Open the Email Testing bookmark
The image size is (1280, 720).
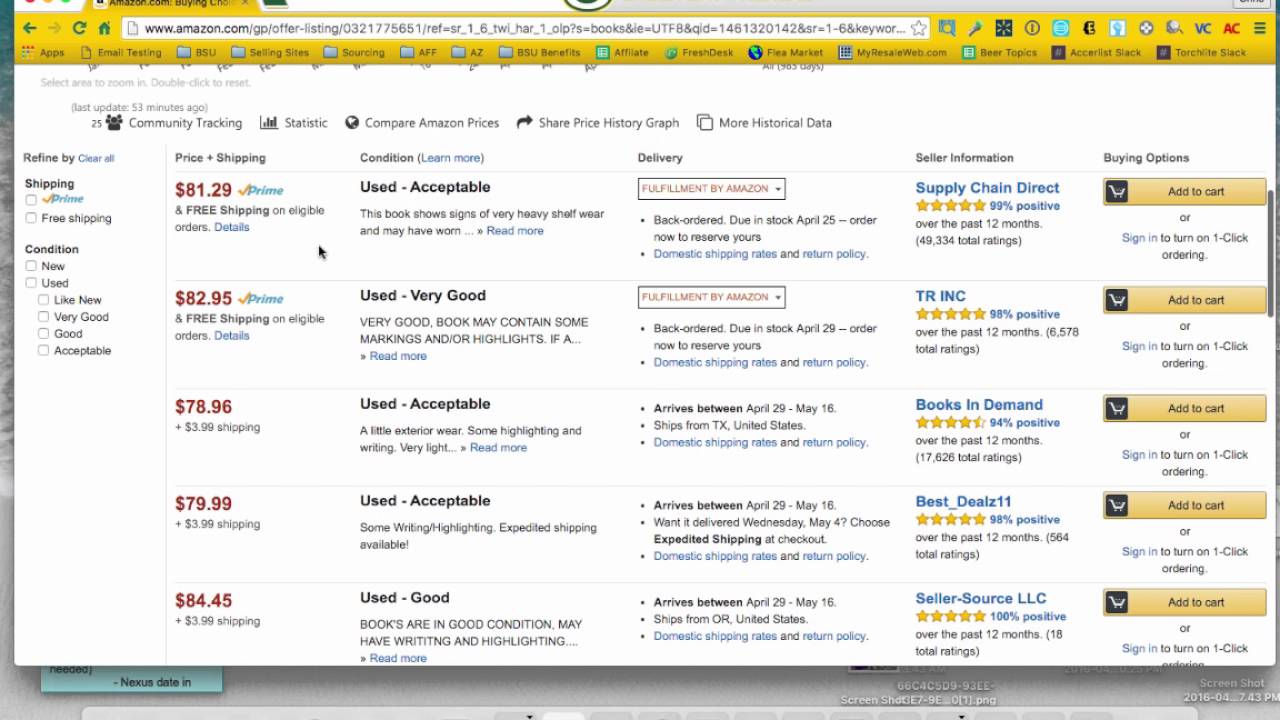click(120, 52)
